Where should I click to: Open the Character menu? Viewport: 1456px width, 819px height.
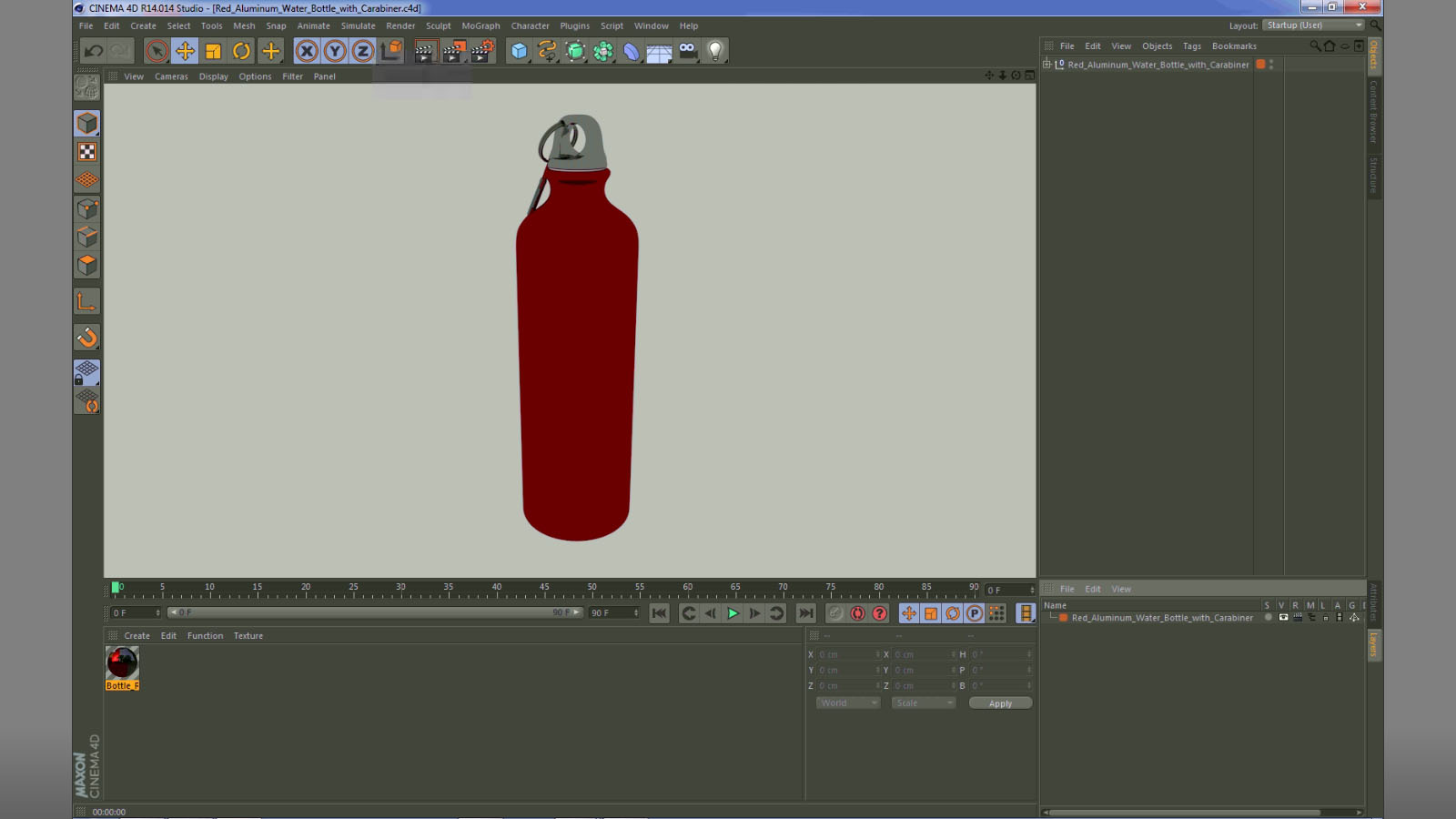pyautogui.click(x=530, y=25)
